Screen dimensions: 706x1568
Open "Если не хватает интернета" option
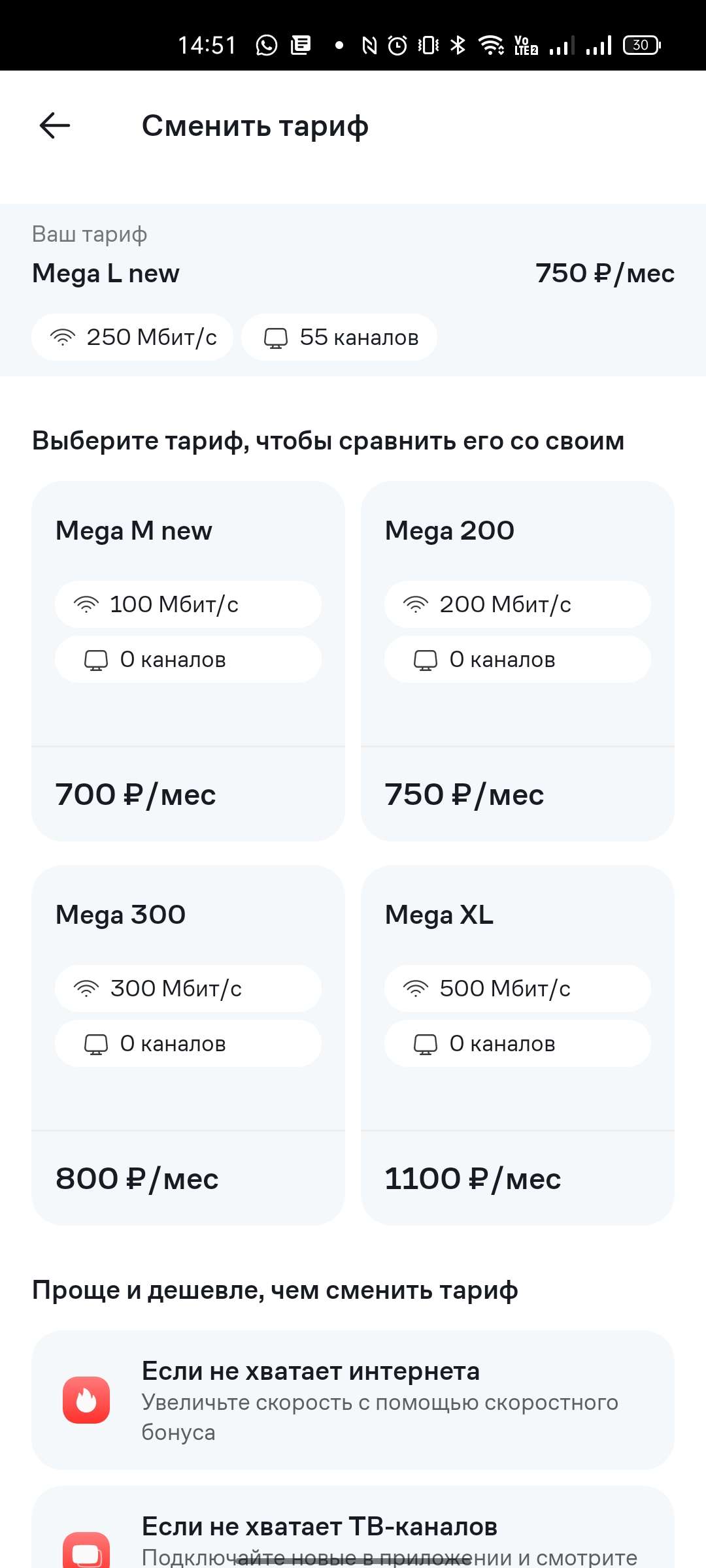pyautogui.click(x=353, y=1399)
